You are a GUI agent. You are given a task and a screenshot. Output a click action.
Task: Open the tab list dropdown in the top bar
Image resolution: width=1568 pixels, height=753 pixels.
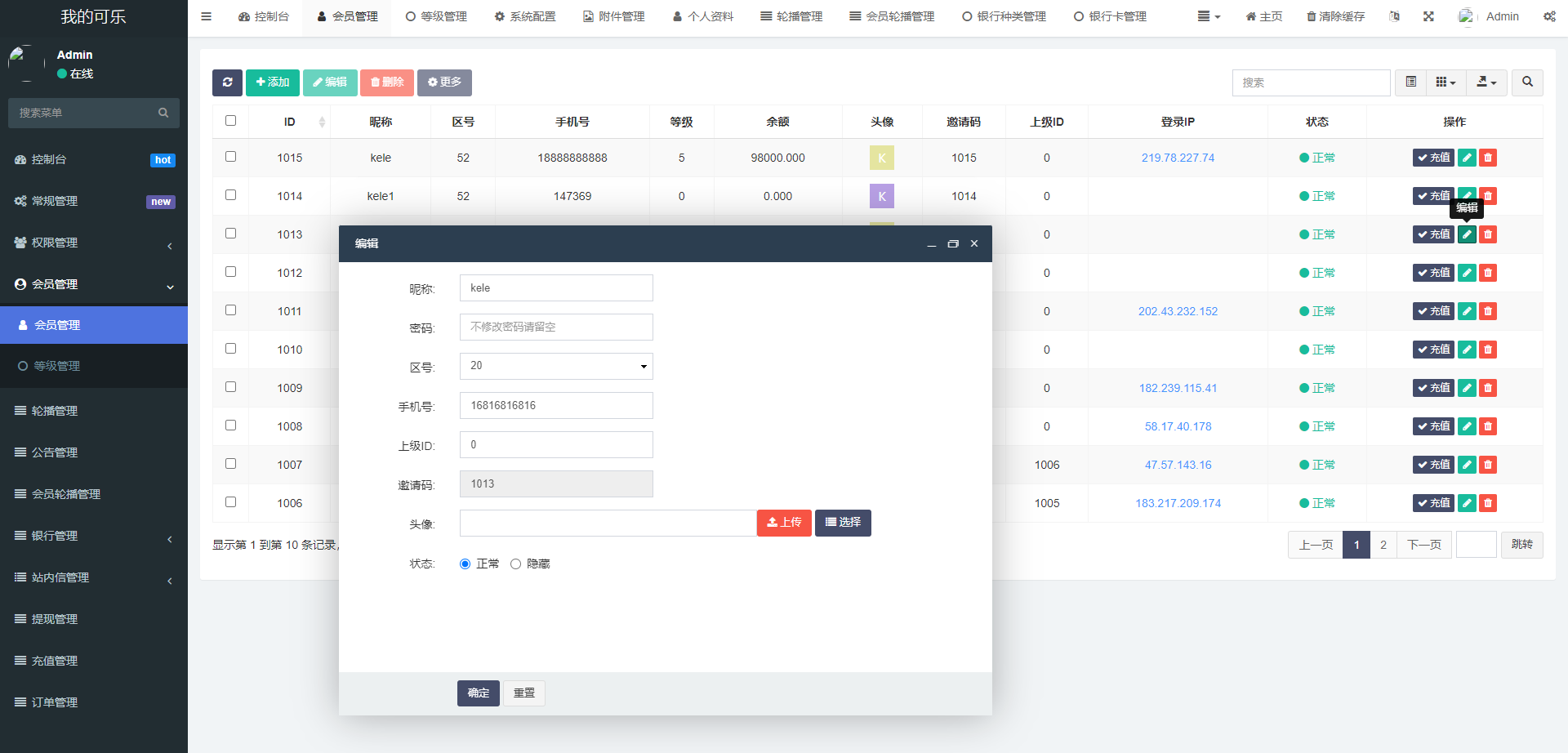point(1209,16)
